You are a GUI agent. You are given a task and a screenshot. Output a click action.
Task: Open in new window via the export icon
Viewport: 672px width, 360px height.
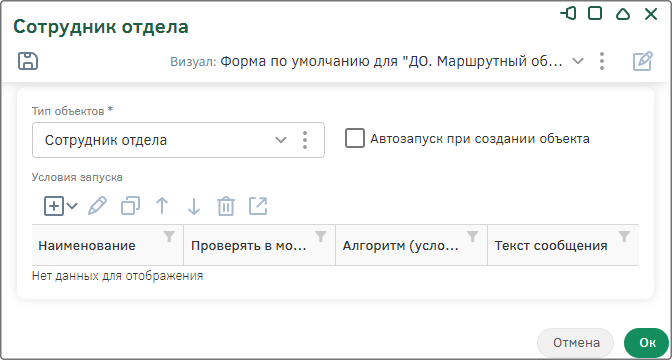(258, 206)
